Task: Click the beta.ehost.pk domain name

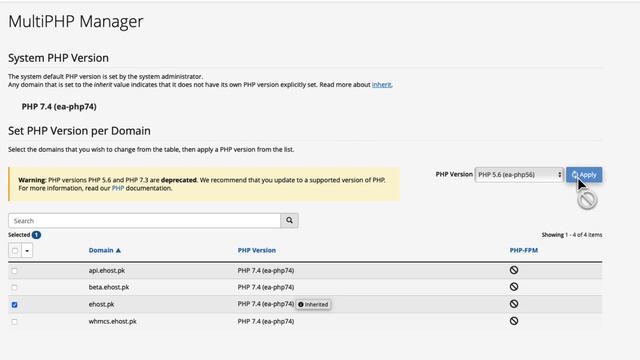Action: 109,287
